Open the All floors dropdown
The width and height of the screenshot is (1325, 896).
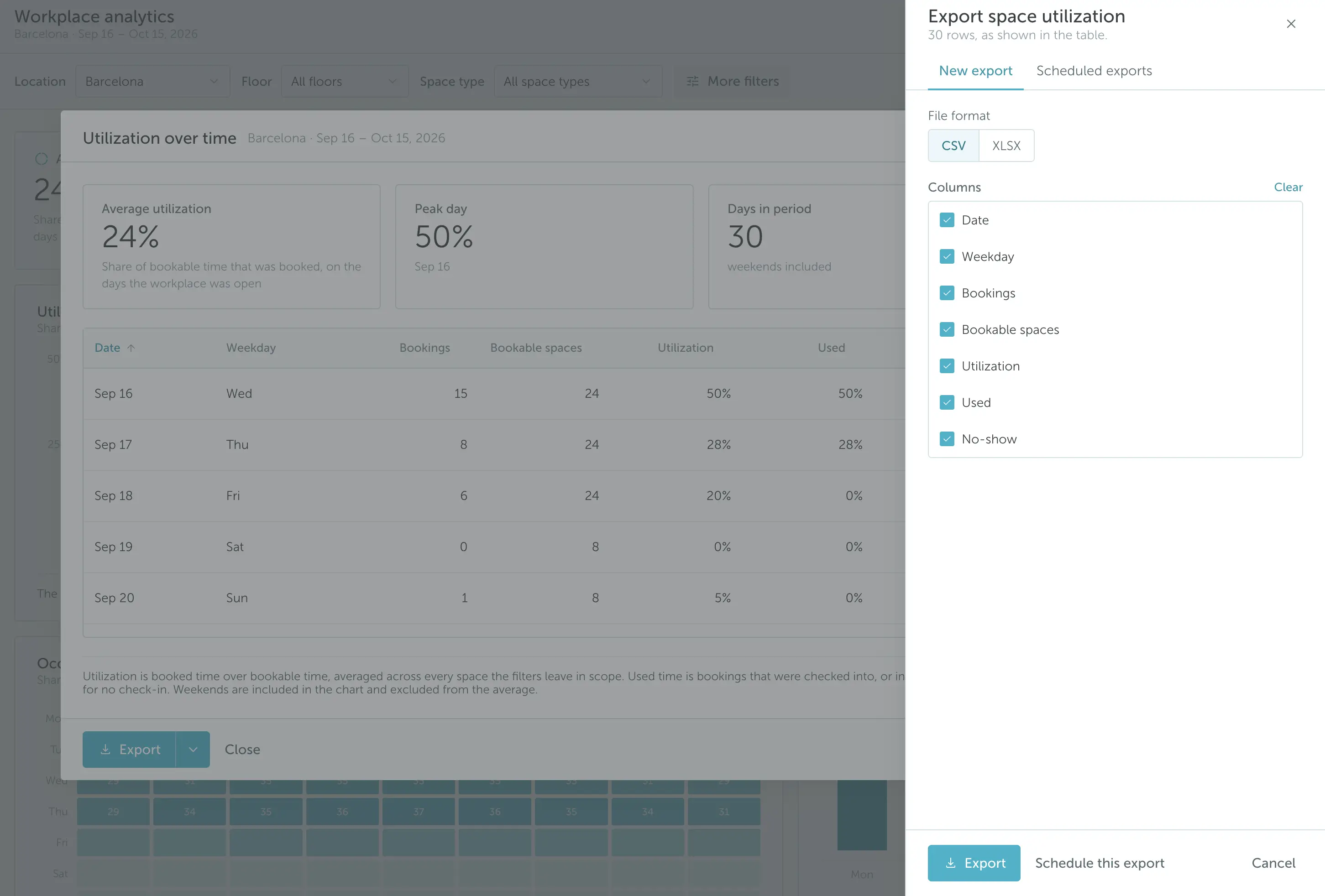pos(344,82)
